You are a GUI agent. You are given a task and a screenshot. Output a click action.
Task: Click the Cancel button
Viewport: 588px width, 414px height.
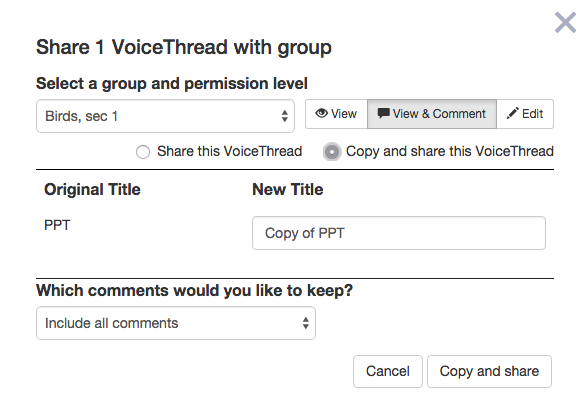(x=388, y=371)
